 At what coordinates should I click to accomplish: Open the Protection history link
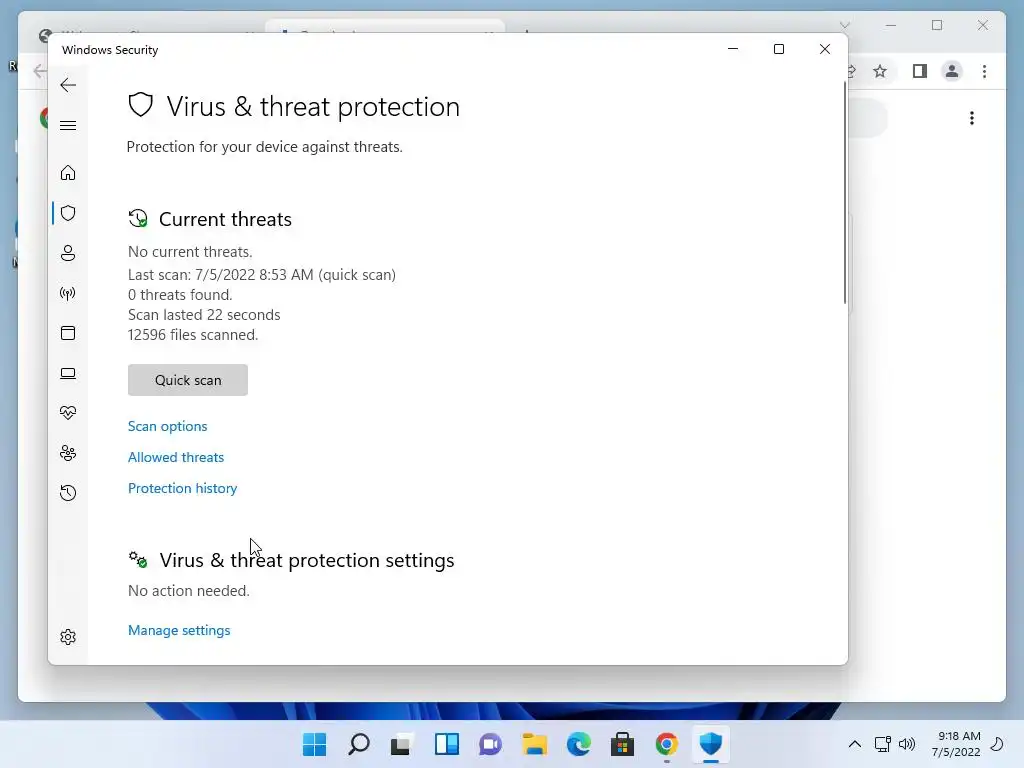tap(182, 488)
